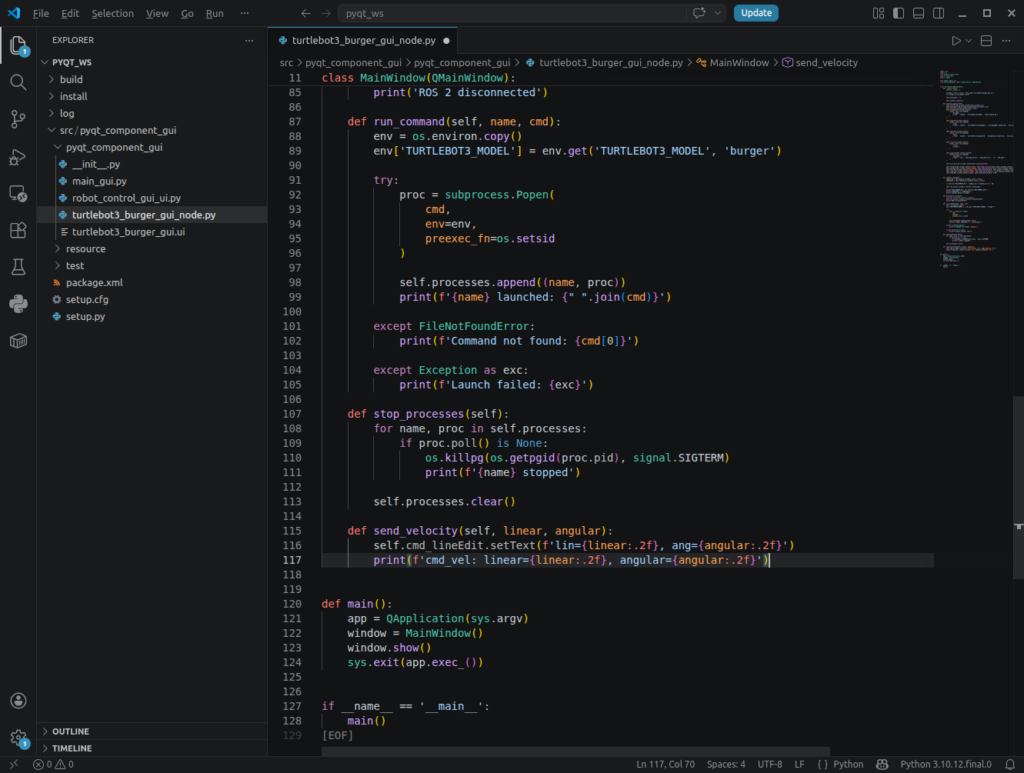Click the code minimap preview

(x=976, y=170)
